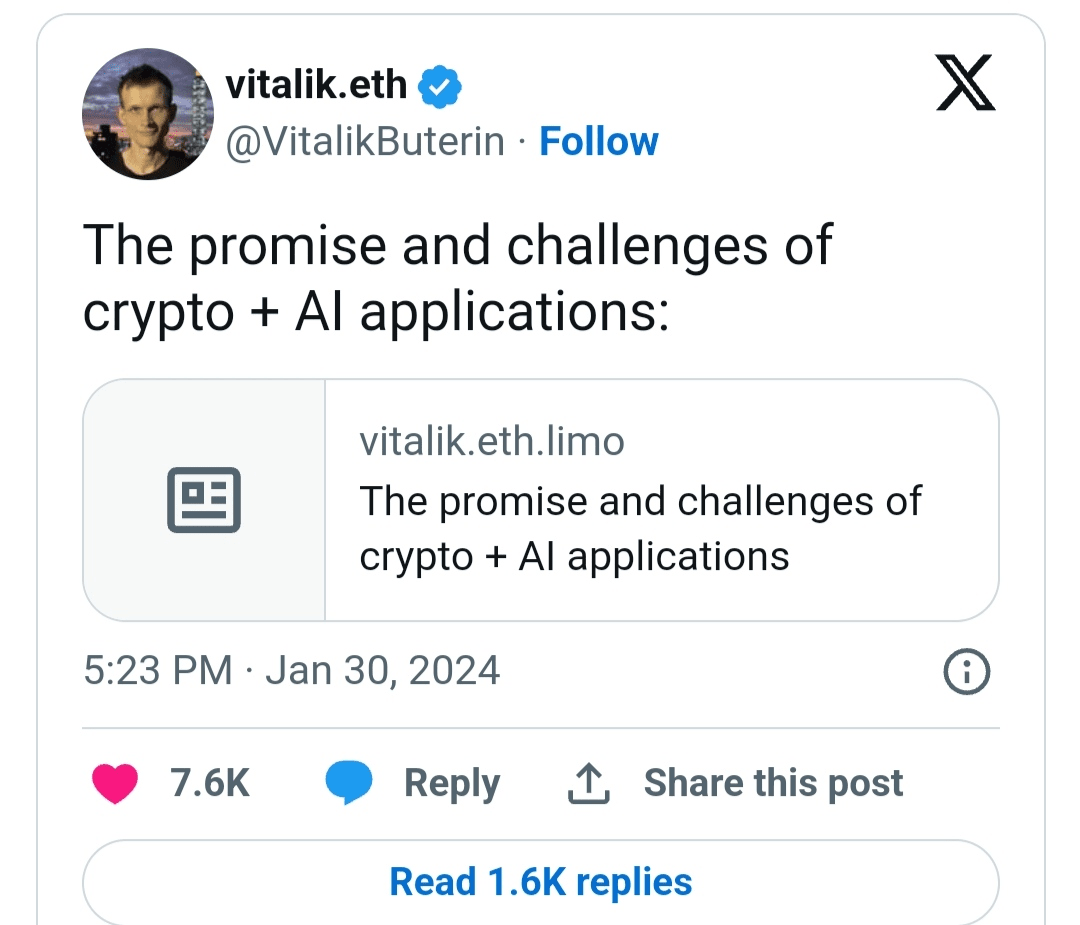Open the 5:23 PM Jan 30 timestamp
Screen dimensions: 1080x925
(291, 670)
